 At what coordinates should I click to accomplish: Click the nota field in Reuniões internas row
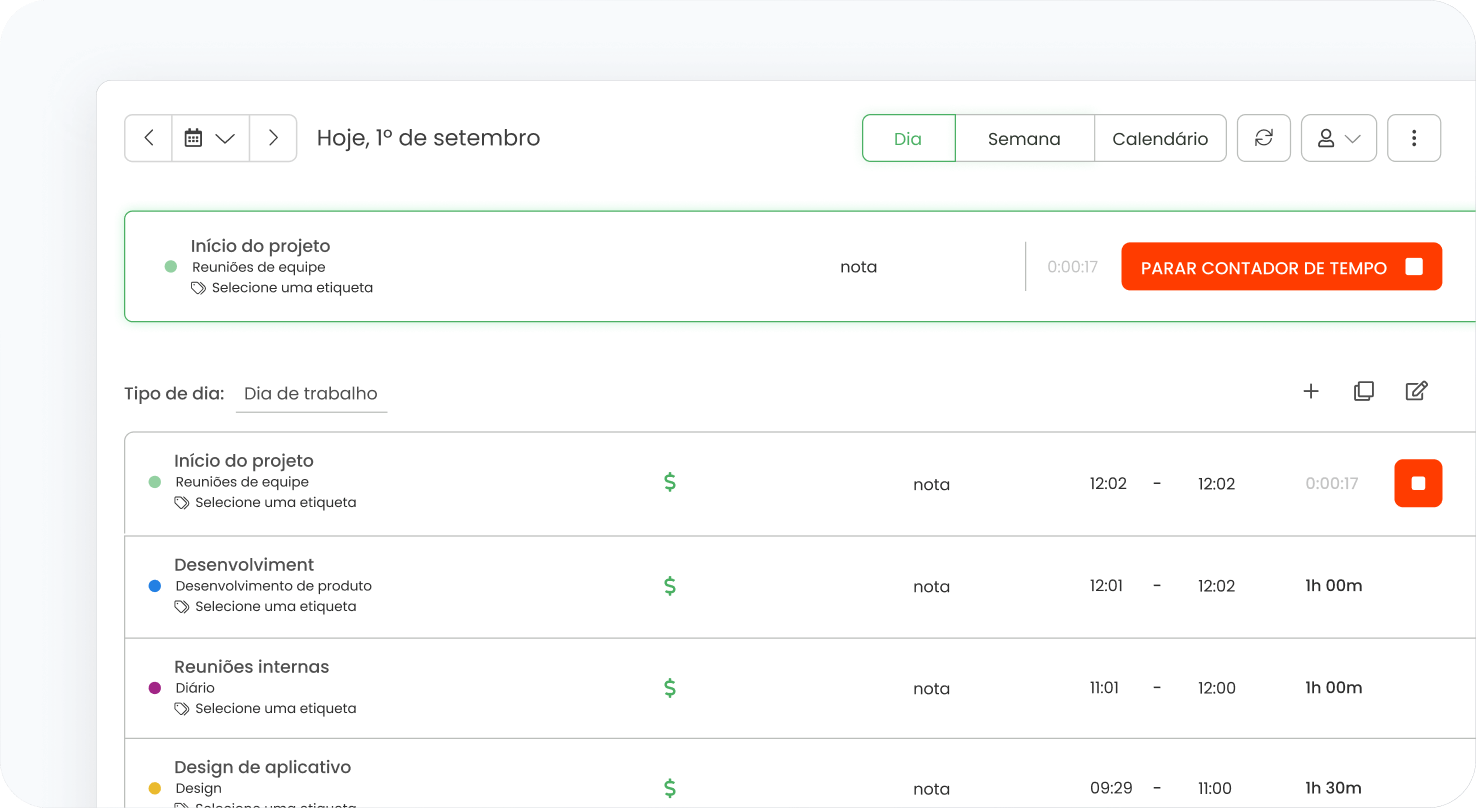pyautogui.click(x=931, y=688)
